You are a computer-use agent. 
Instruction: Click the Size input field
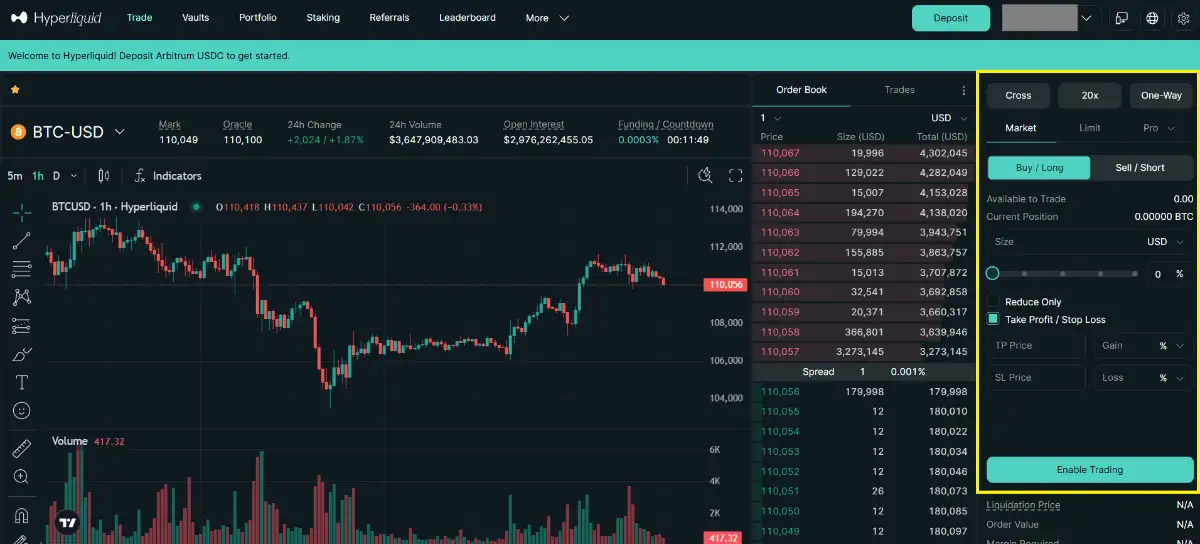(1090, 242)
